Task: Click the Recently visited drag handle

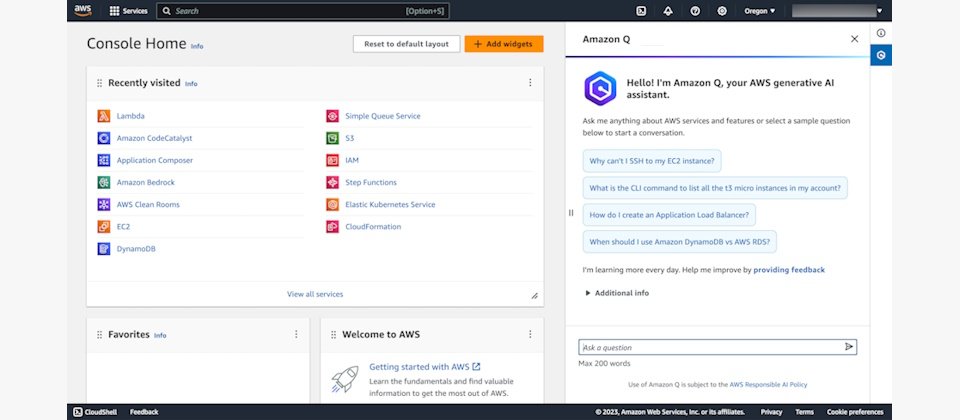Action: [x=99, y=83]
